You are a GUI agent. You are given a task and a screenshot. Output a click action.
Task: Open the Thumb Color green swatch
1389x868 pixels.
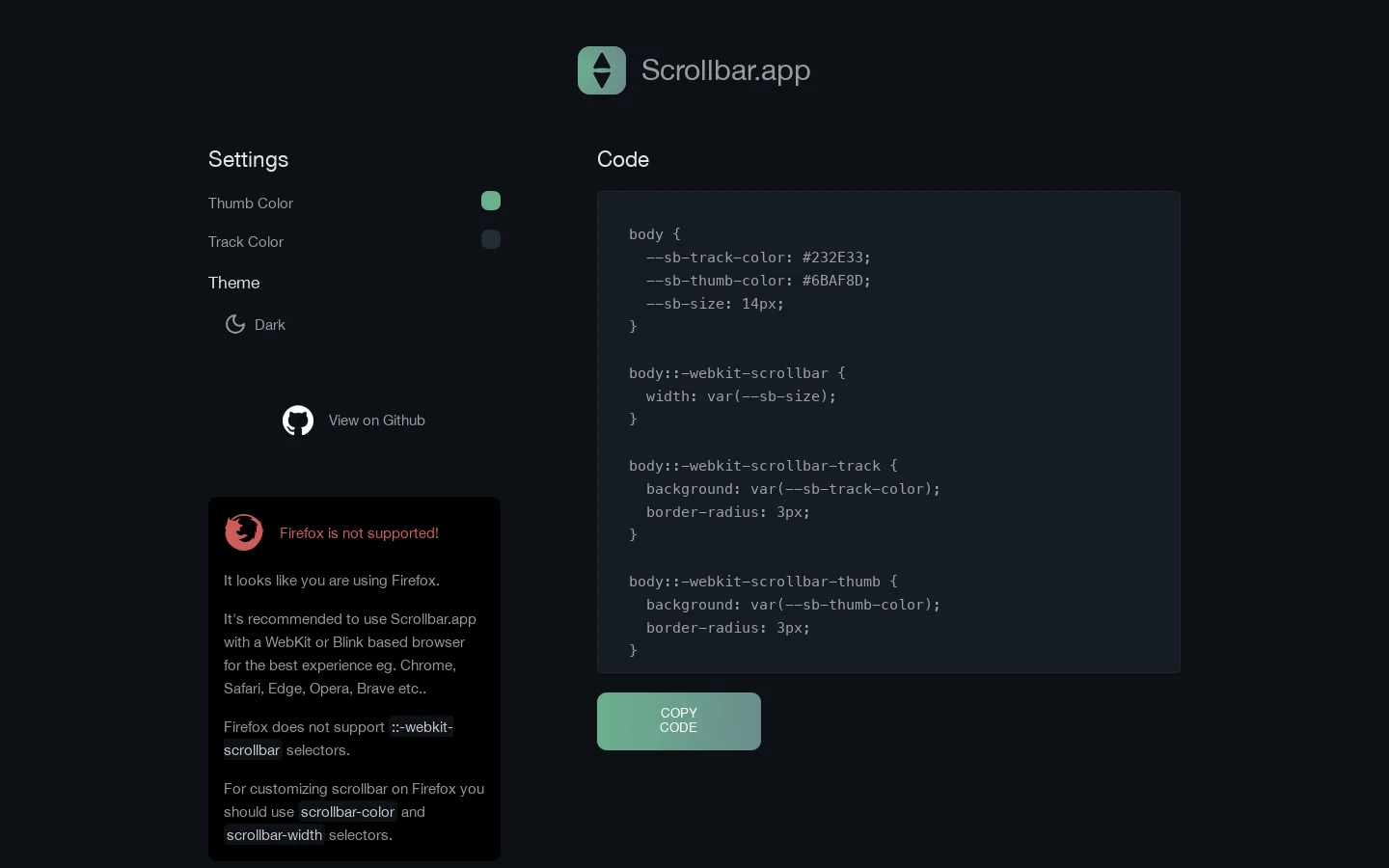[x=491, y=201]
